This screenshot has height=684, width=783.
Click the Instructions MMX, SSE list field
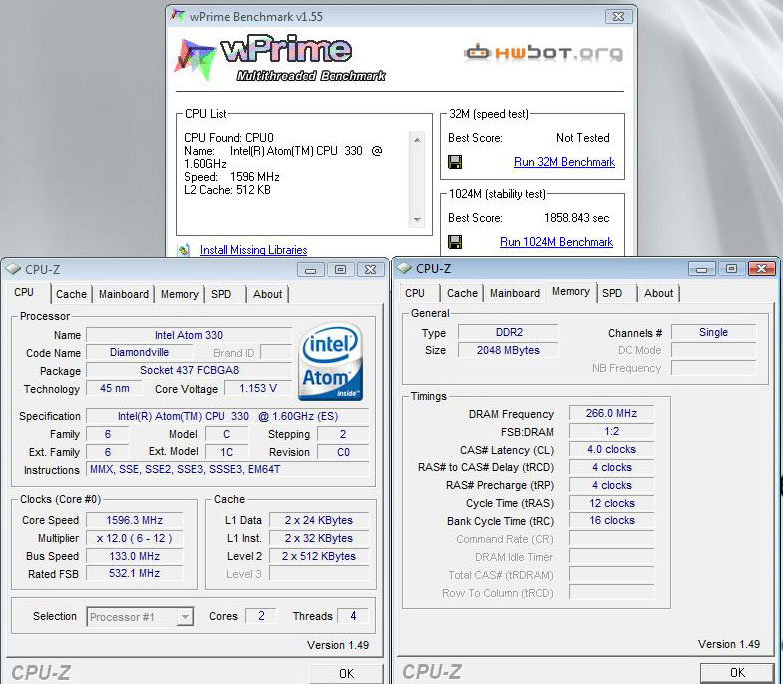(x=228, y=469)
